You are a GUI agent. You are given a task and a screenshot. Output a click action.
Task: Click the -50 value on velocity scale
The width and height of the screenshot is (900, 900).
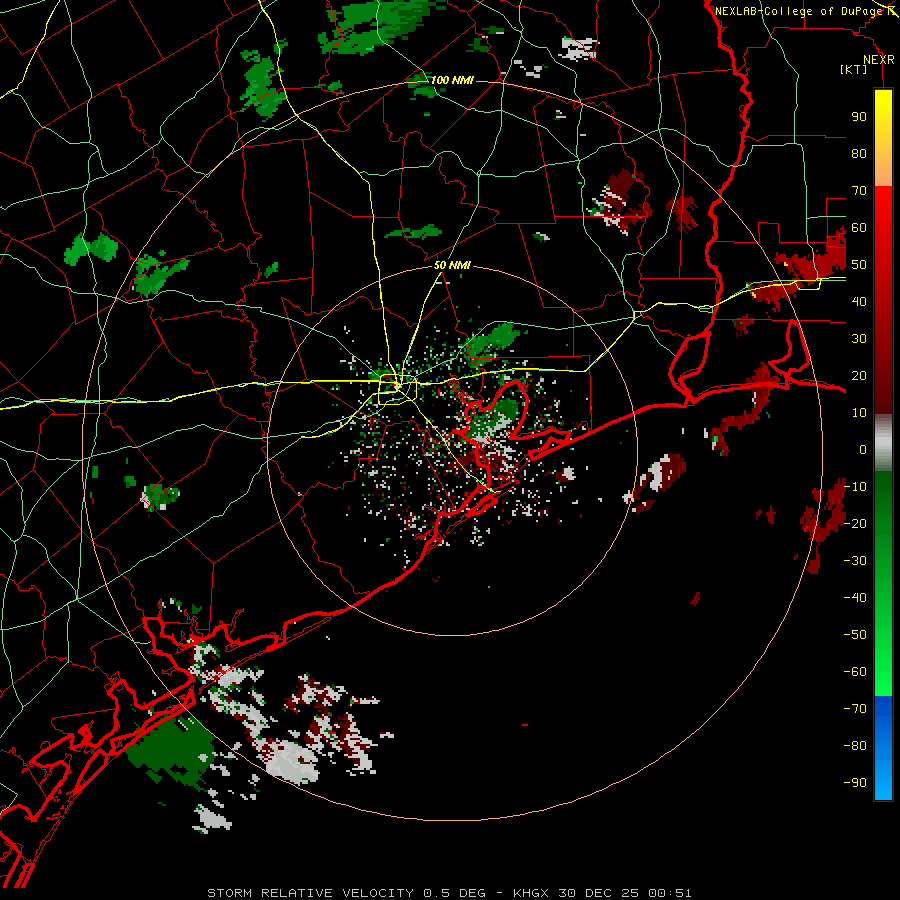click(855, 635)
